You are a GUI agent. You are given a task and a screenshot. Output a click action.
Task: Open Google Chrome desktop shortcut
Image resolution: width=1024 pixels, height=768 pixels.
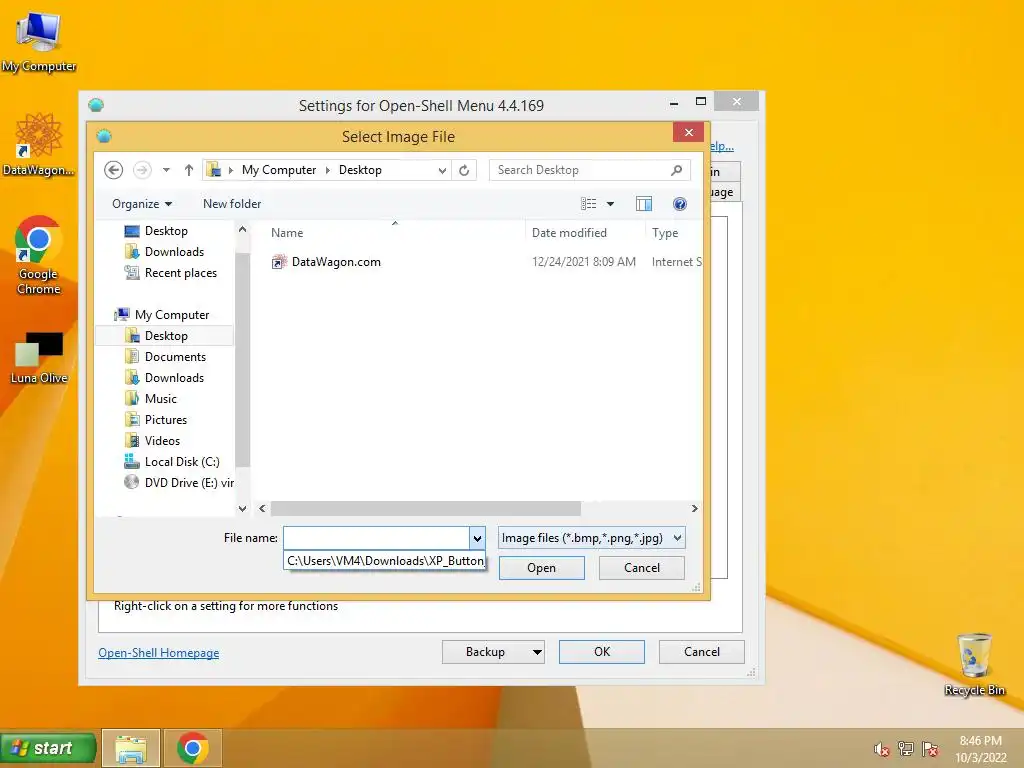click(x=39, y=255)
